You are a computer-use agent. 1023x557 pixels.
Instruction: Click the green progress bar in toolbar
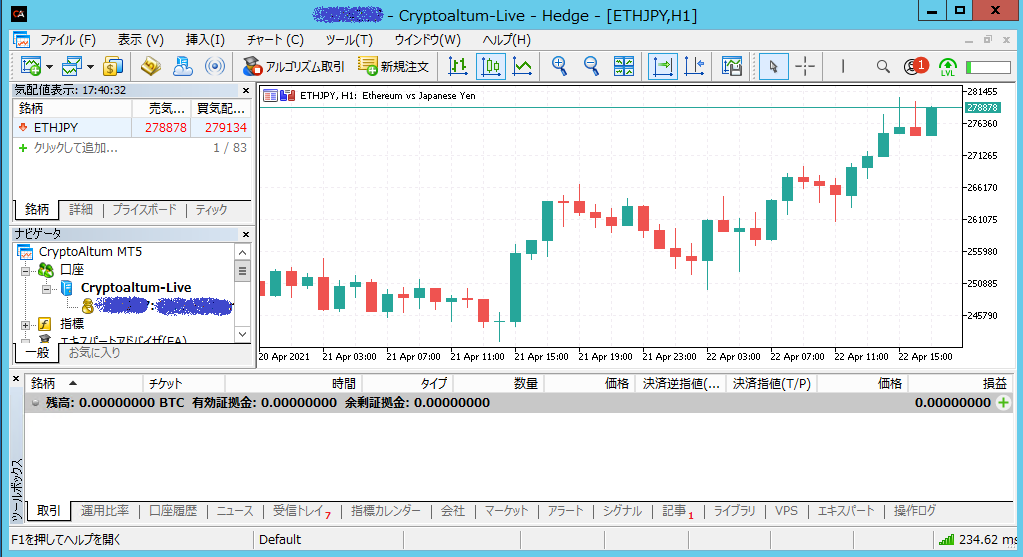(988, 67)
